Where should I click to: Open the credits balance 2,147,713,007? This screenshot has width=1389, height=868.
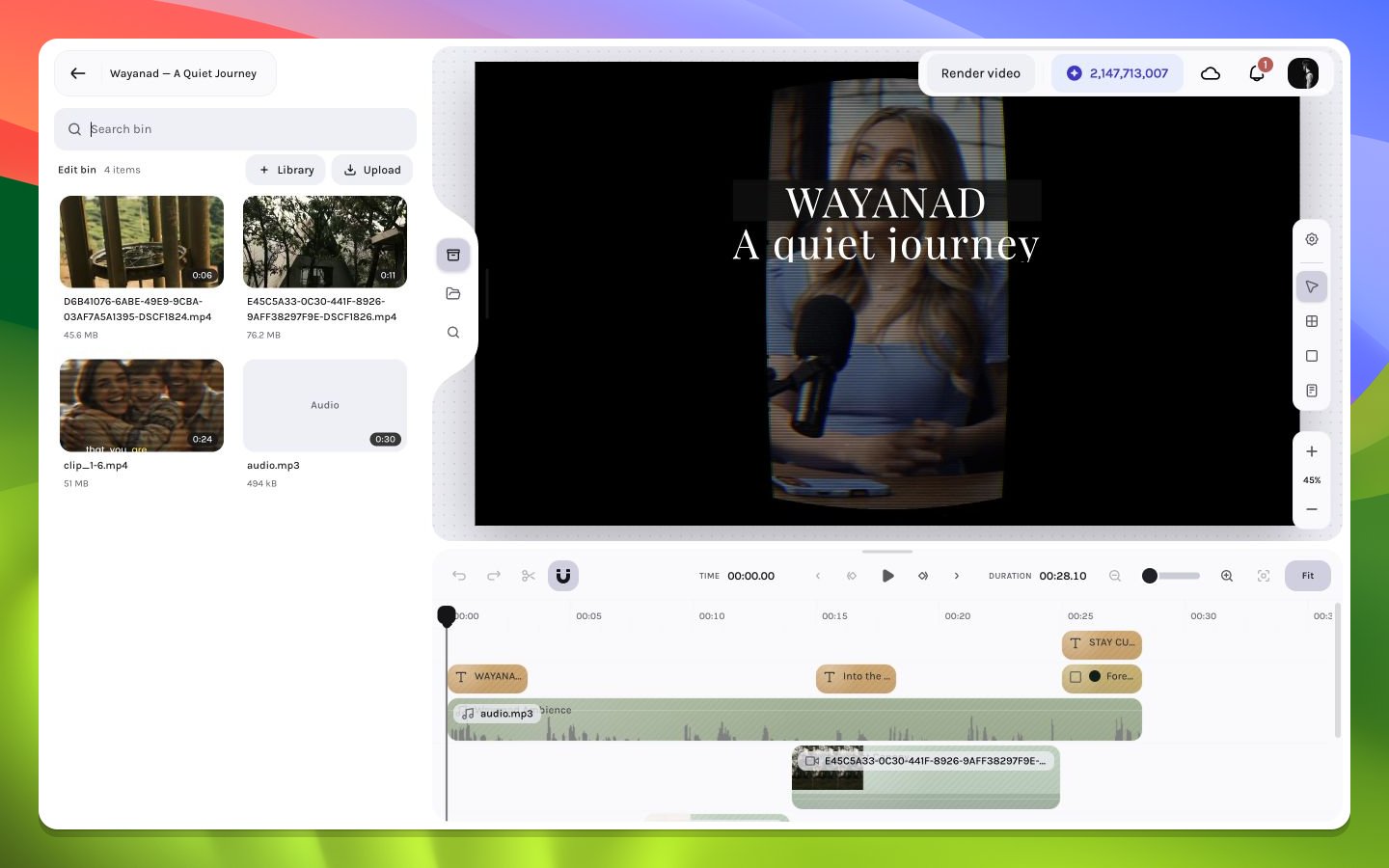coord(1117,73)
